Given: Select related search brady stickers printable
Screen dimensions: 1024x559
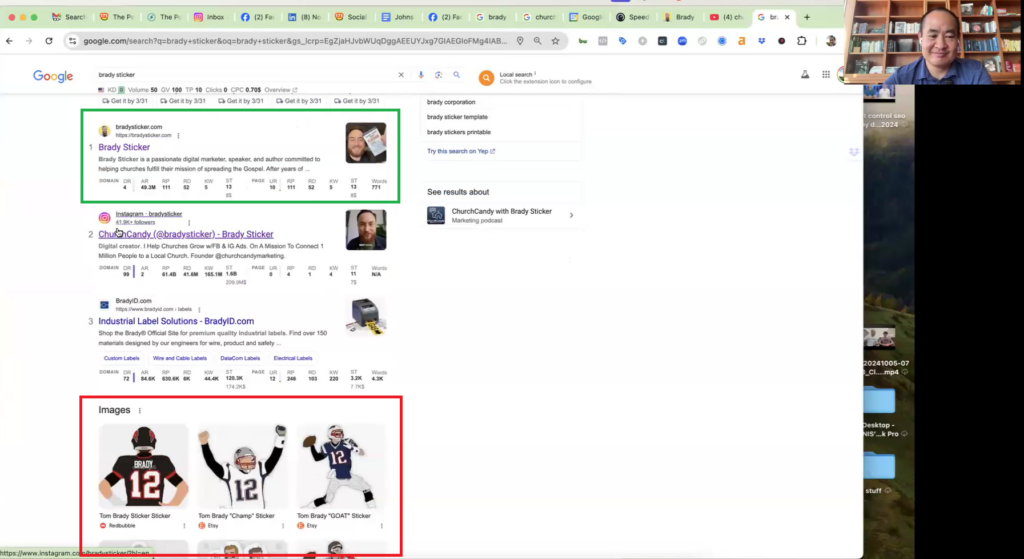Looking at the screenshot, I should click(x=459, y=133).
